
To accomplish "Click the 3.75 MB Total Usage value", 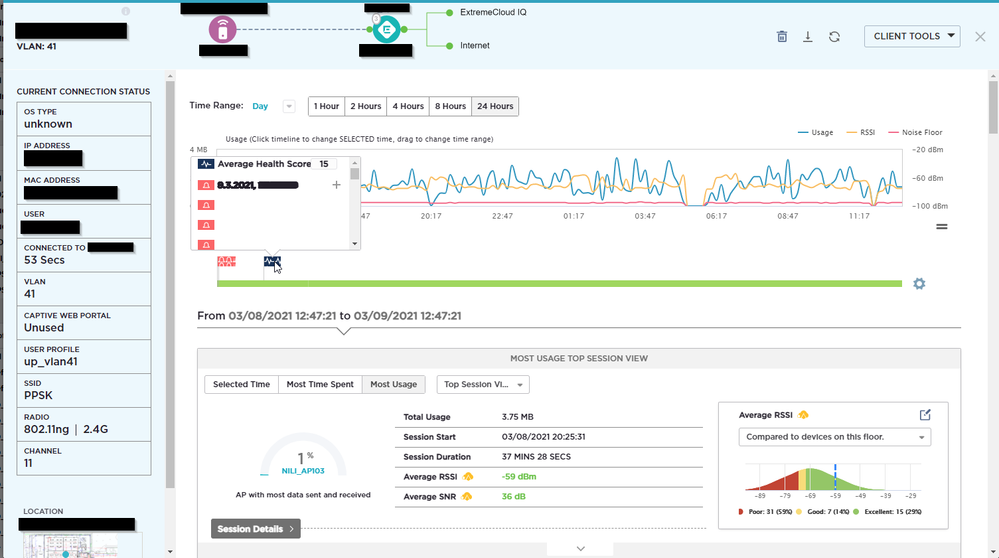I will click(x=517, y=417).
